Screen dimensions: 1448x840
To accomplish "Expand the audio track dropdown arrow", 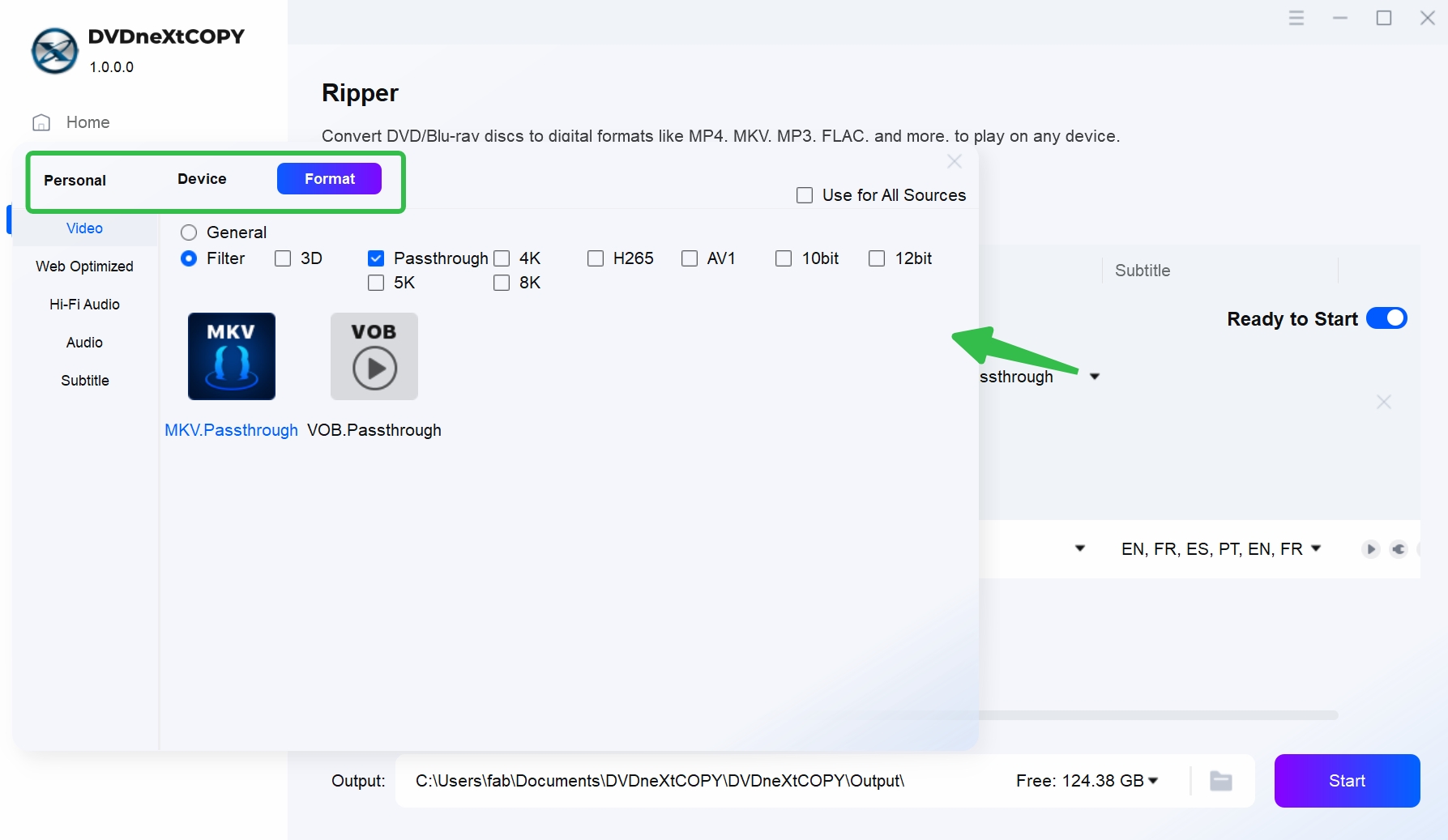I will coord(1080,549).
